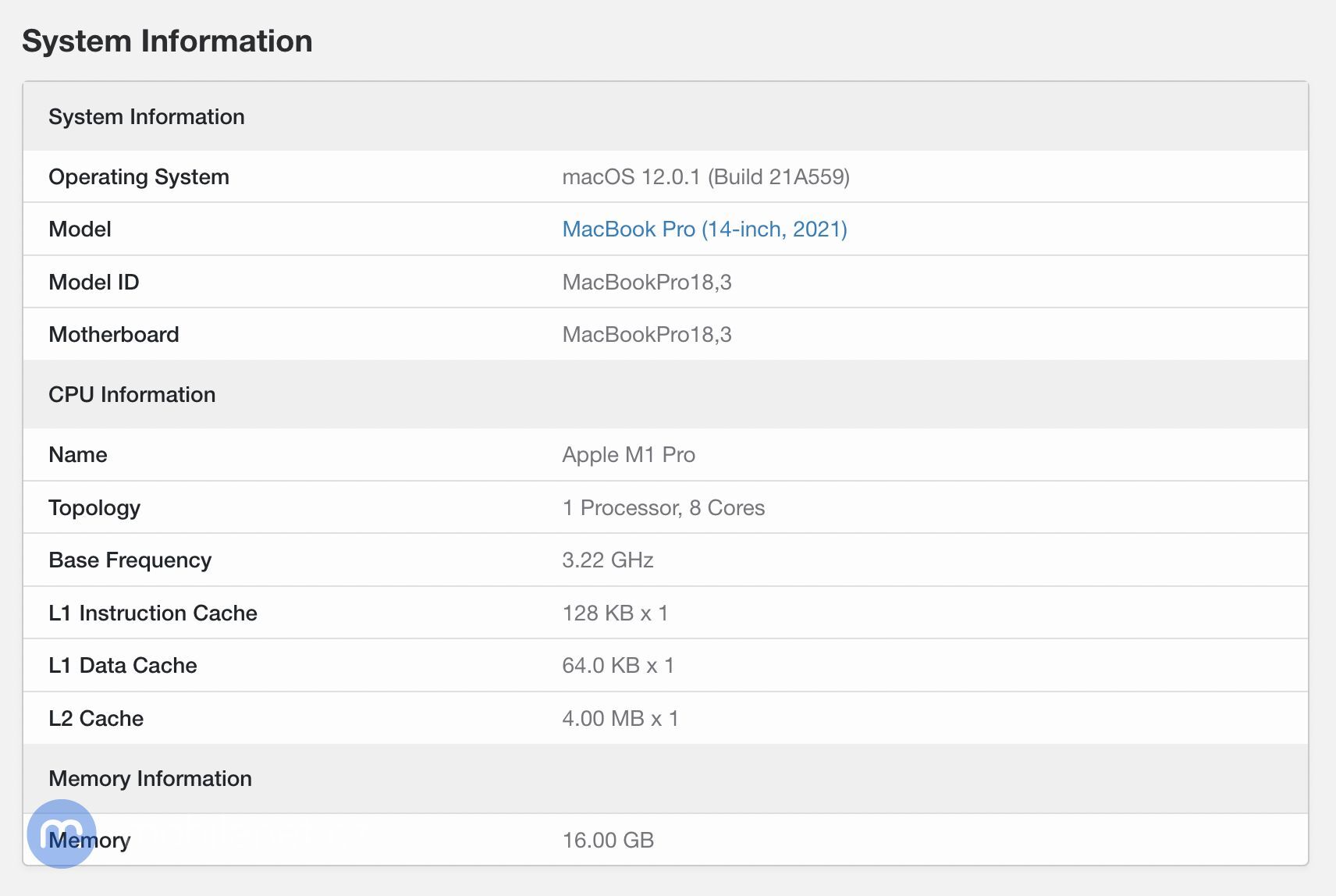Click the Base Frequency 3.22 GHz value
The width and height of the screenshot is (1336, 896).
pyautogui.click(x=608, y=560)
